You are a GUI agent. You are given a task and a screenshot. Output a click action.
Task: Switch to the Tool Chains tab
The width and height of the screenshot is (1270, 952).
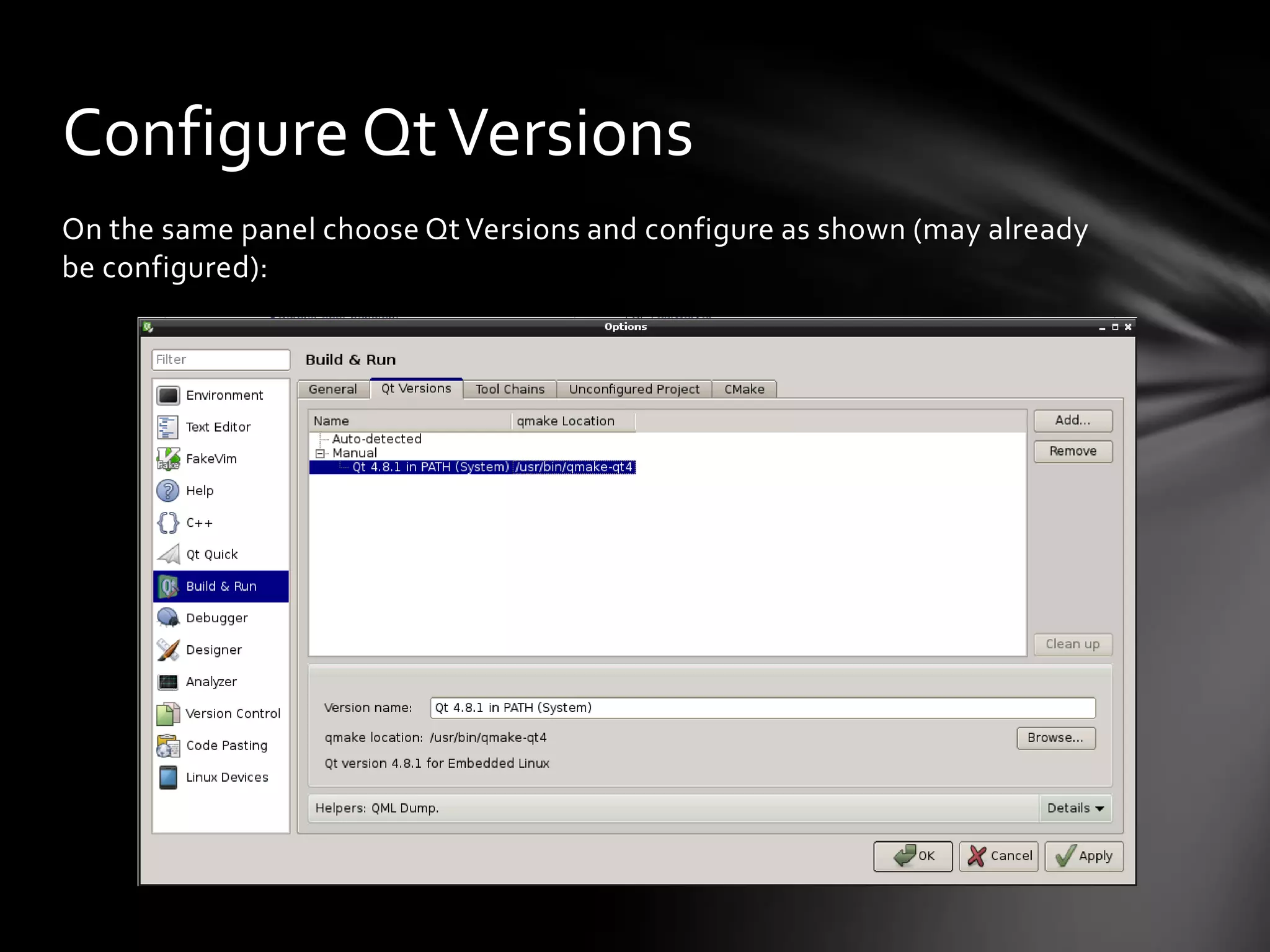point(510,389)
